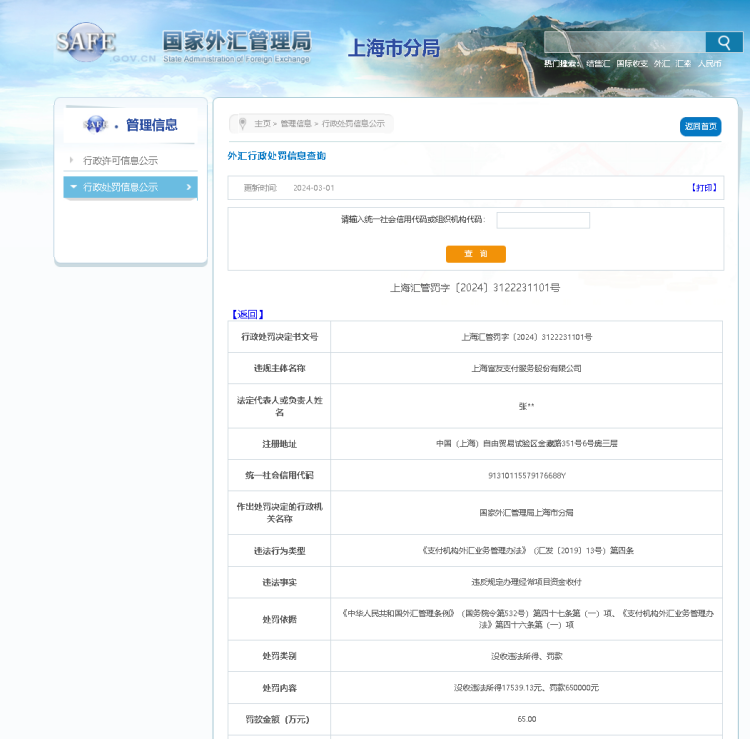Click the 违法事实 row label

(x=279, y=583)
